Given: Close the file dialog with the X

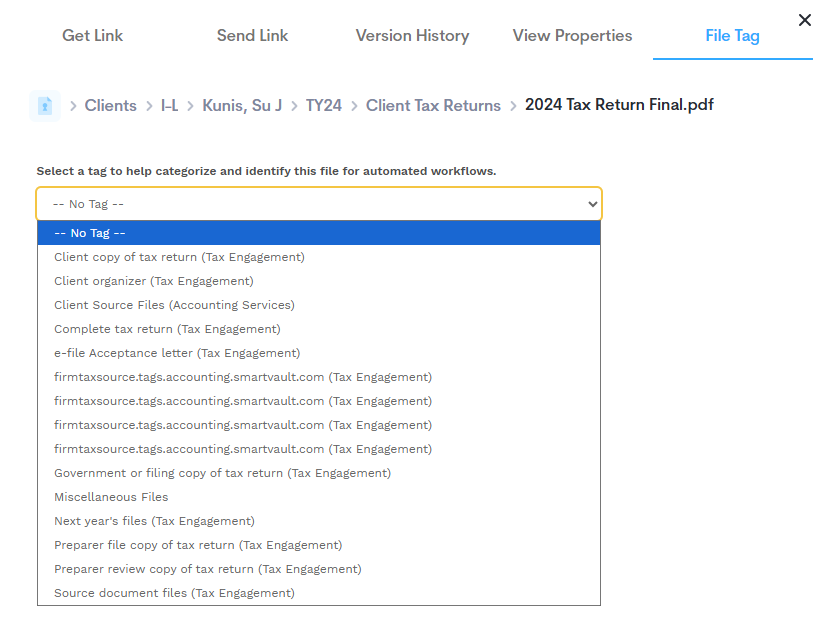Looking at the screenshot, I should (804, 20).
